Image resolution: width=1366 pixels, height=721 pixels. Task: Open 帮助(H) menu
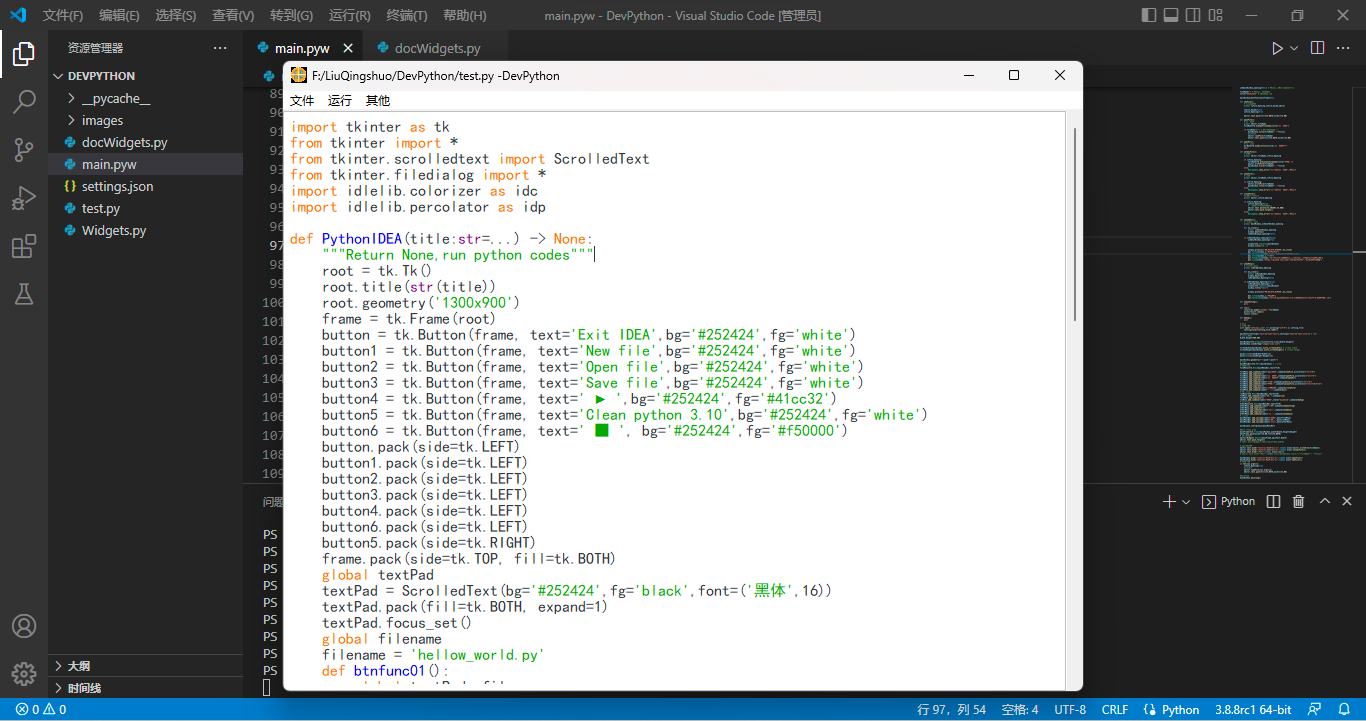(464, 16)
